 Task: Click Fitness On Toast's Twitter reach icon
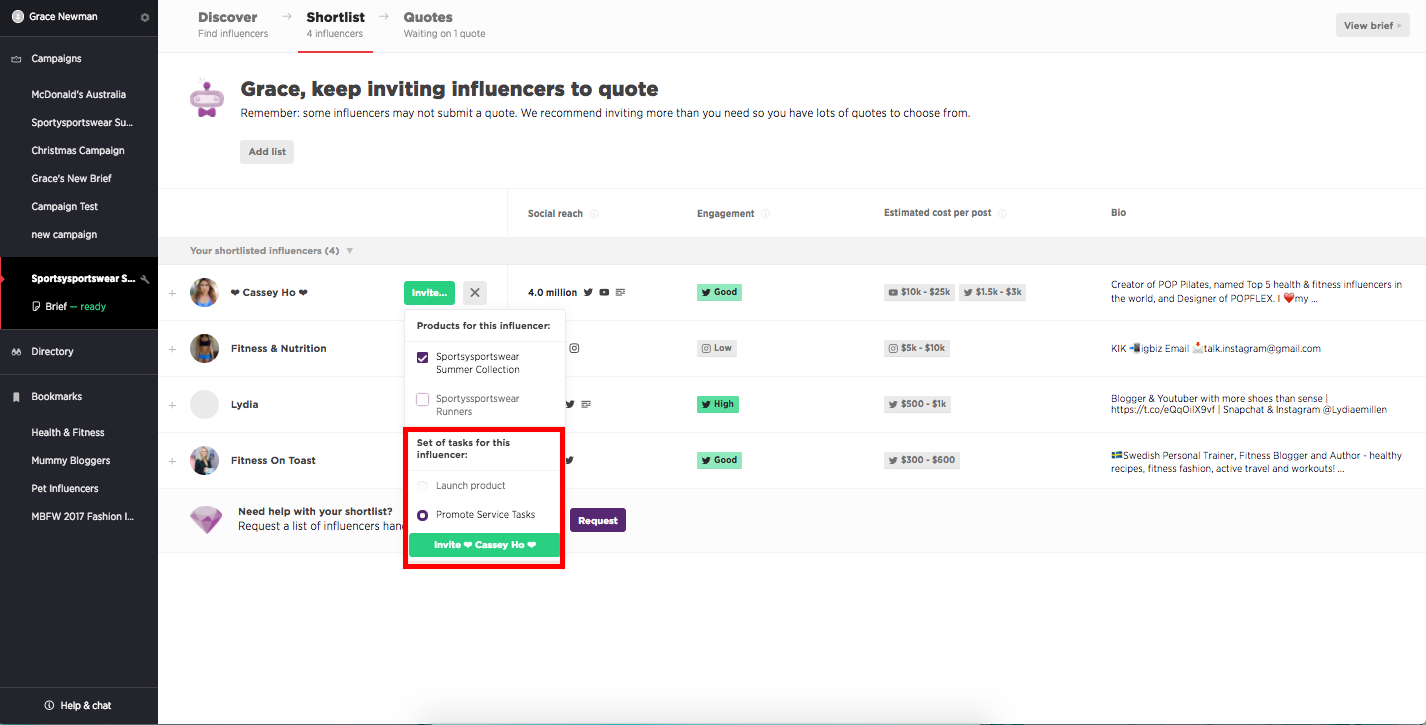coord(569,460)
